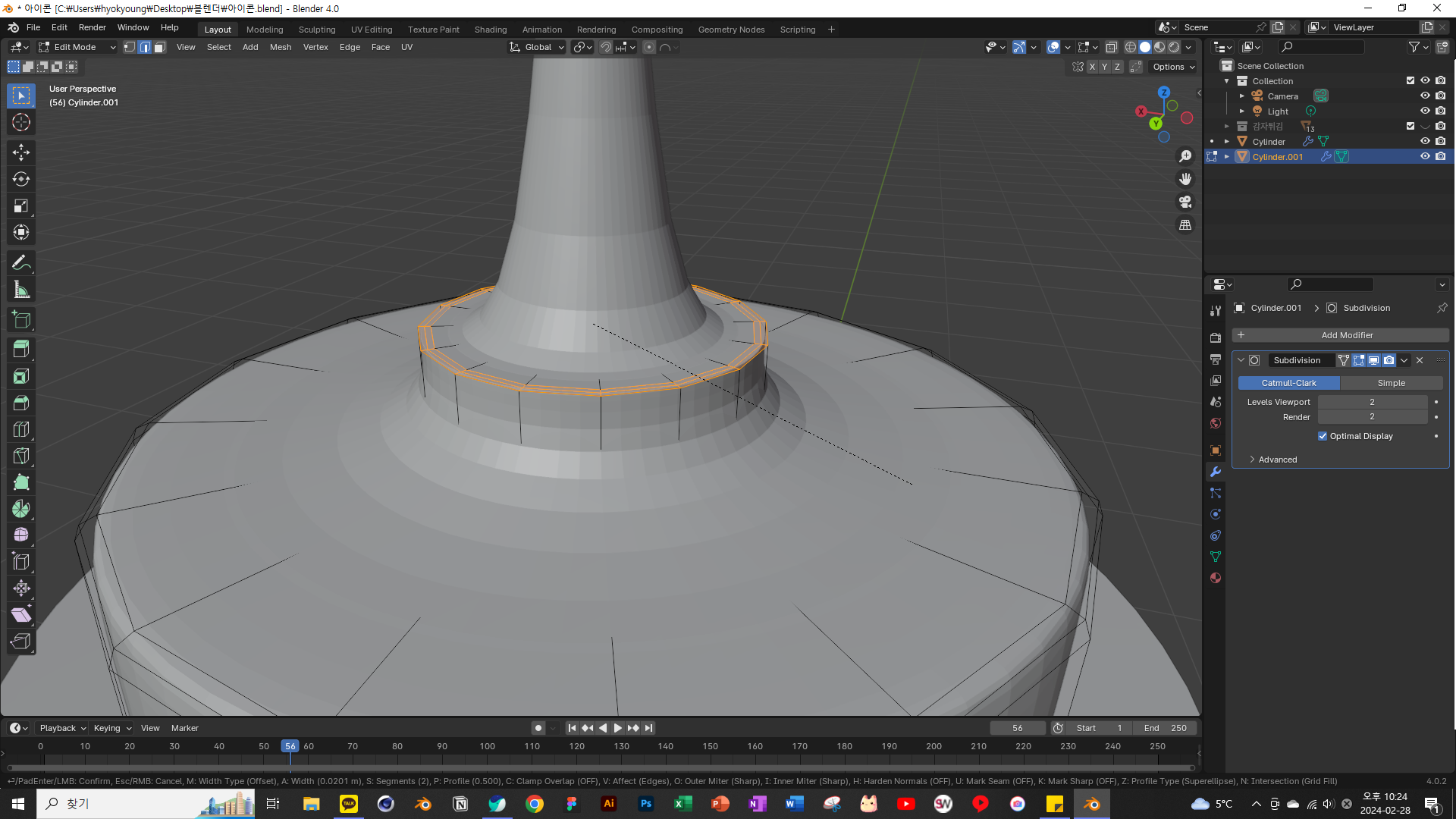Click the Add Modifier button
1456x819 pixels.
tap(1340, 335)
